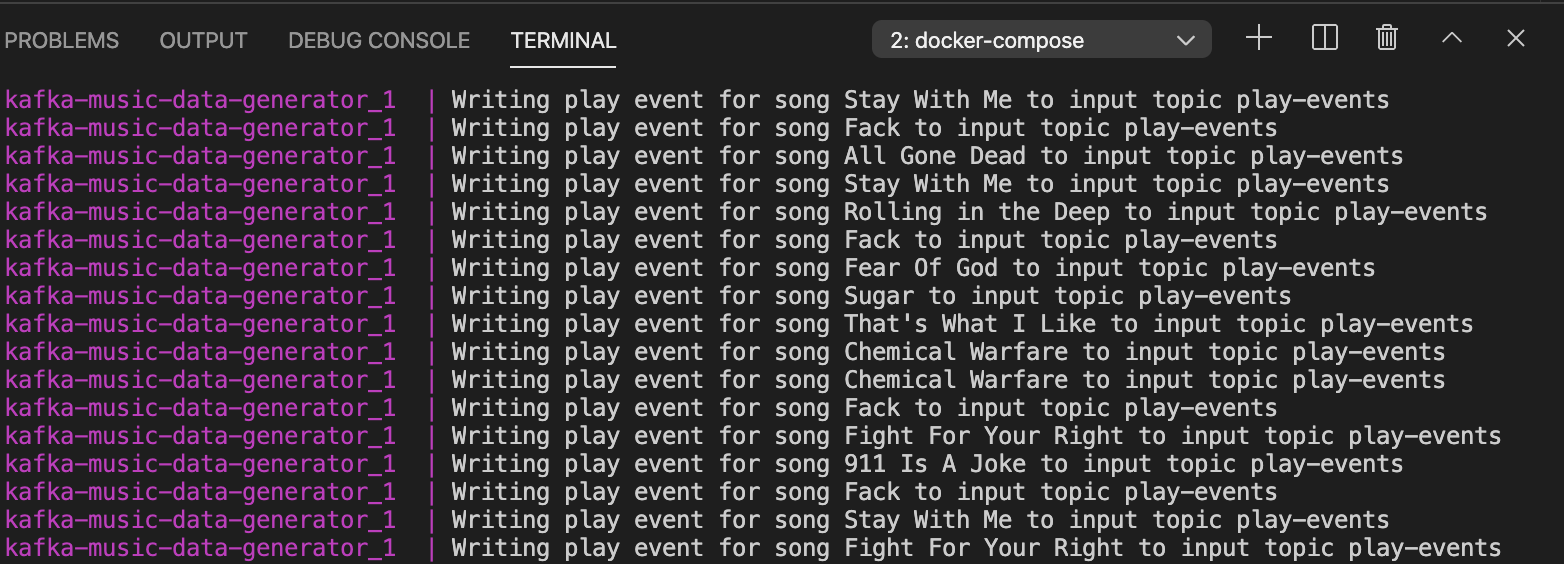This screenshot has width=1564, height=564.
Task: Click the first Chemical Warfare log line
Action: tap(725, 352)
